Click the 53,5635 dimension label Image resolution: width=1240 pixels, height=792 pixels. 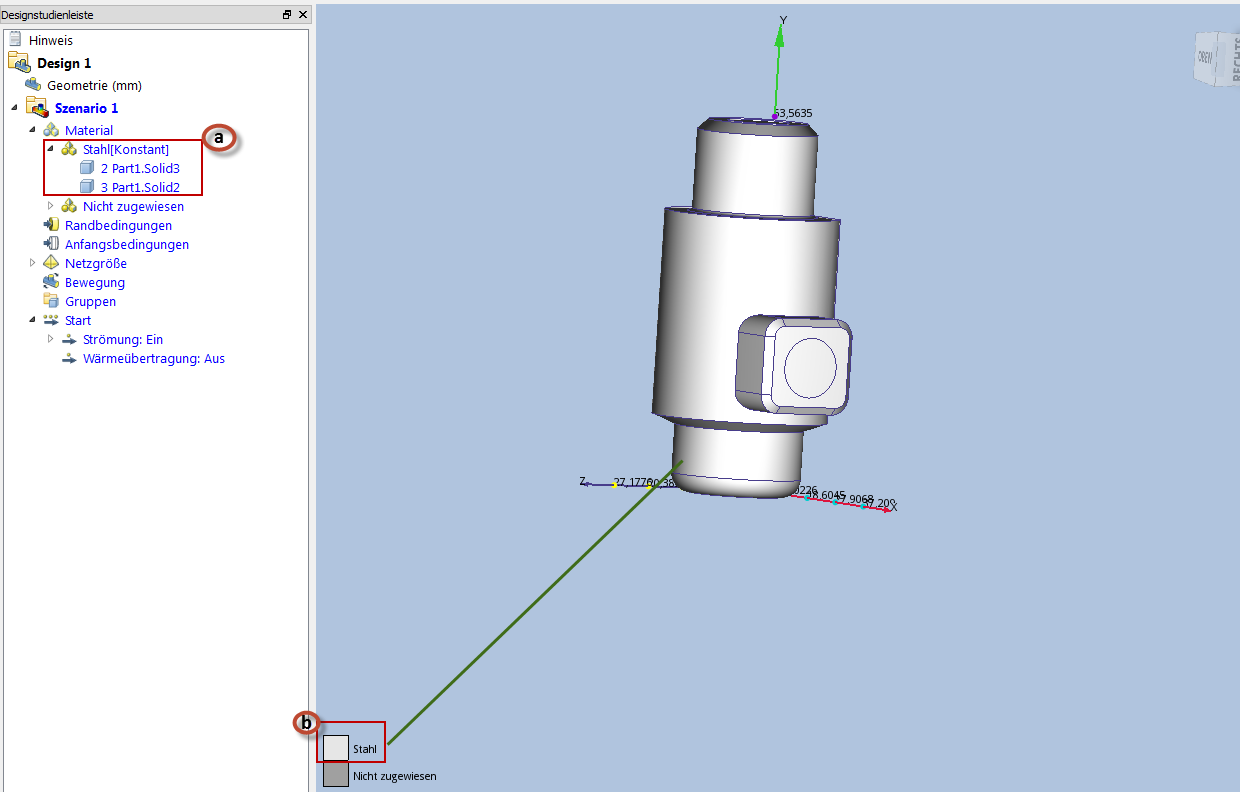click(793, 113)
